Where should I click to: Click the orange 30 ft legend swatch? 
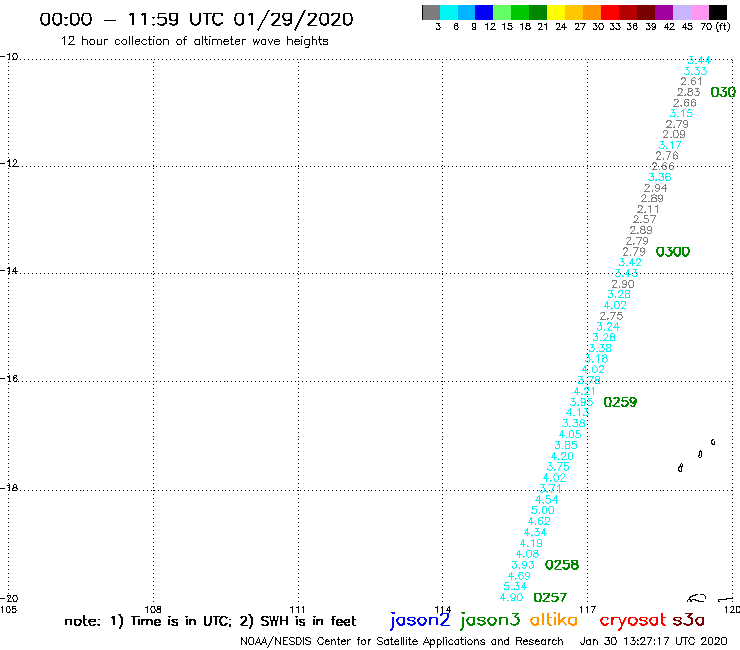[x=592, y=12]
